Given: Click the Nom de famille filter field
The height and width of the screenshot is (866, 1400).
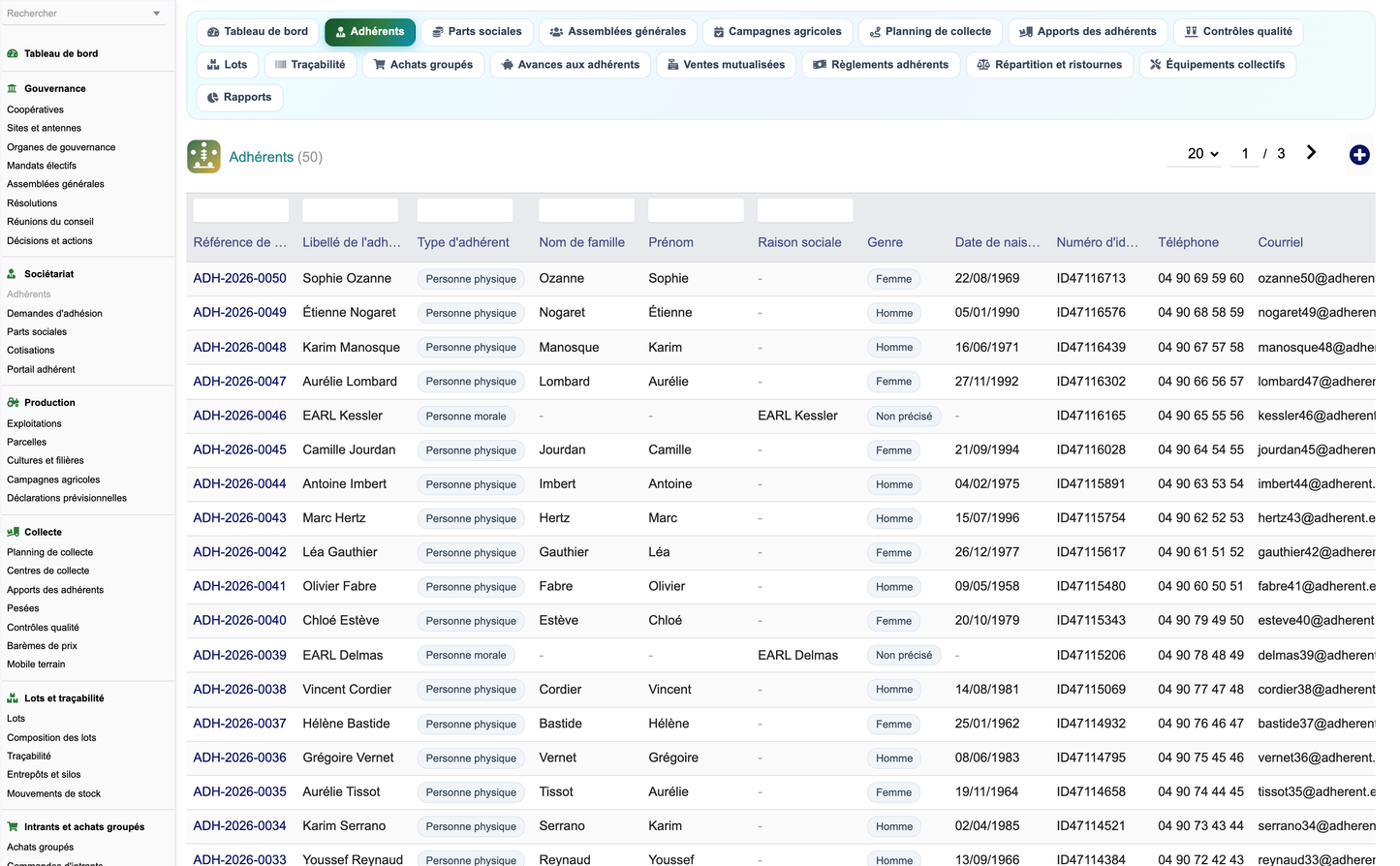Looking at the screenshot, I should [586, 210].
